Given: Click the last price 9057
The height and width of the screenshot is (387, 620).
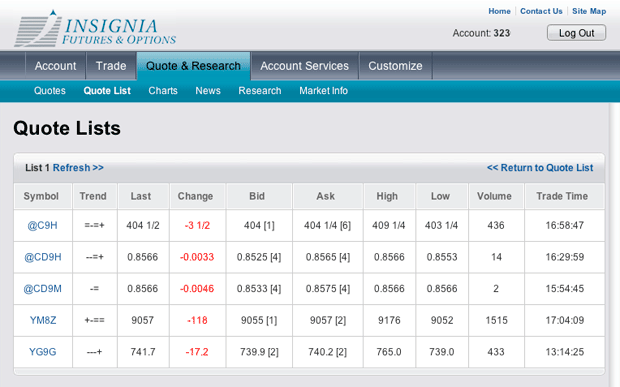Looking at the screenshot, I should click(x=142, y=320).
